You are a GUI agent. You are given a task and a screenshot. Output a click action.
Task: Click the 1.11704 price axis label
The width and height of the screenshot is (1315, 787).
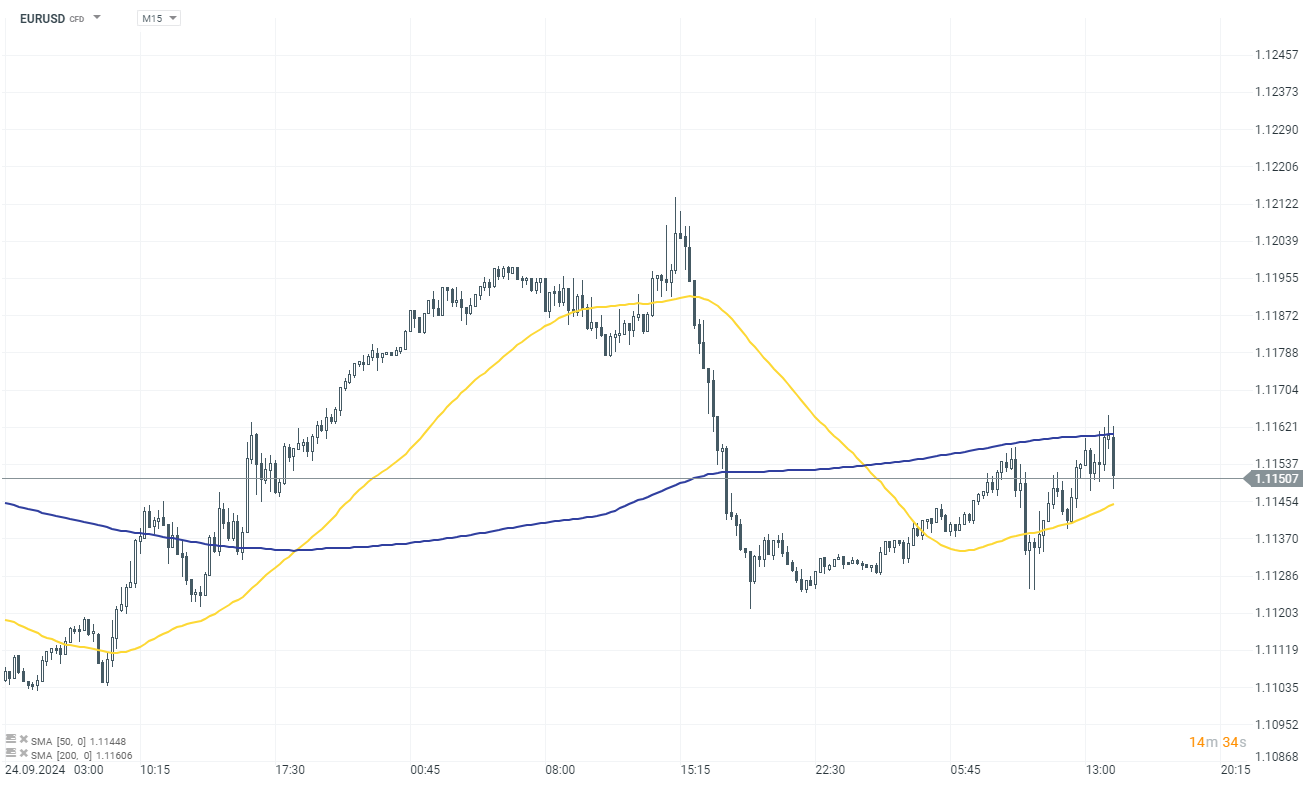pos(1276,390)
